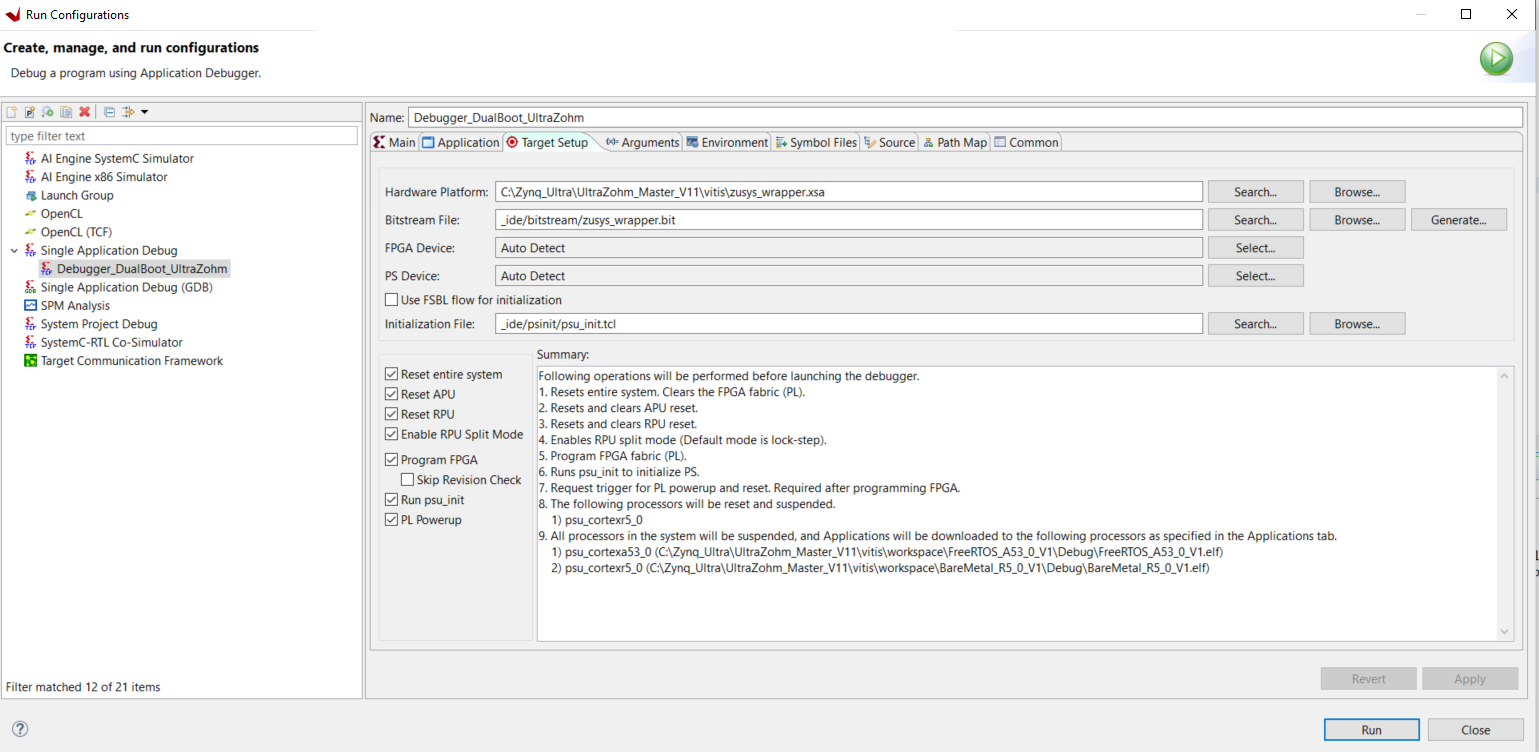Click the Run button at the bottom
1539x752 pixels.
point(1371,730)
